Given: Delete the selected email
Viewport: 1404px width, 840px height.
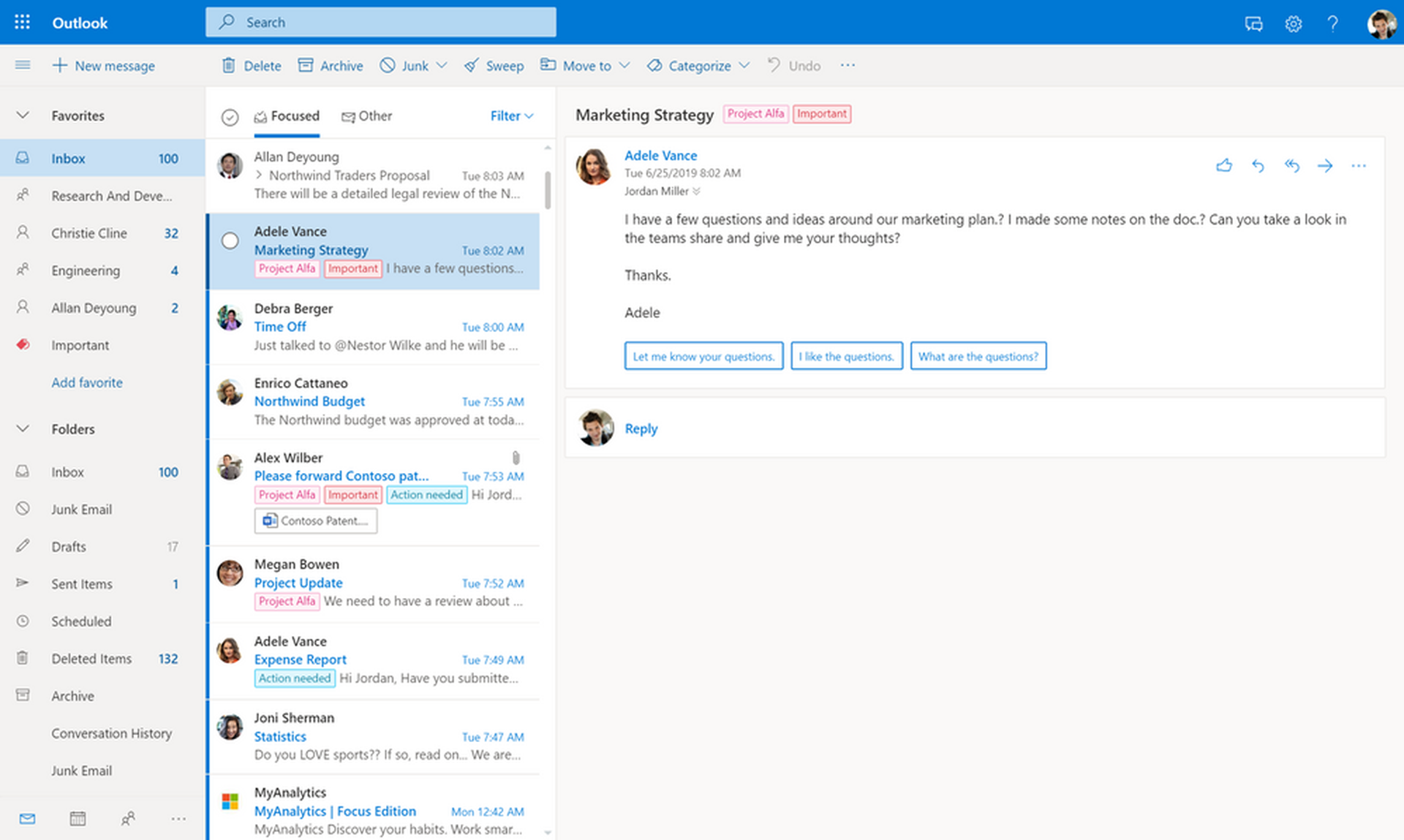Looking at the screenshot, I should [251, 65].
